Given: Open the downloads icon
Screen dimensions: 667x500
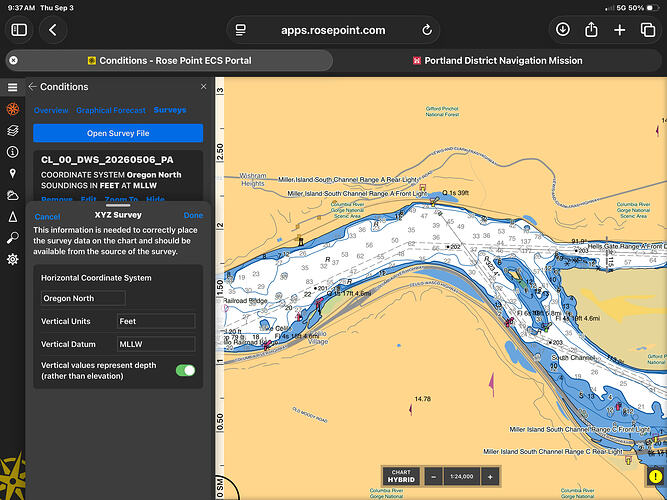Looking at the screenshot, I should tap(563, 30).
